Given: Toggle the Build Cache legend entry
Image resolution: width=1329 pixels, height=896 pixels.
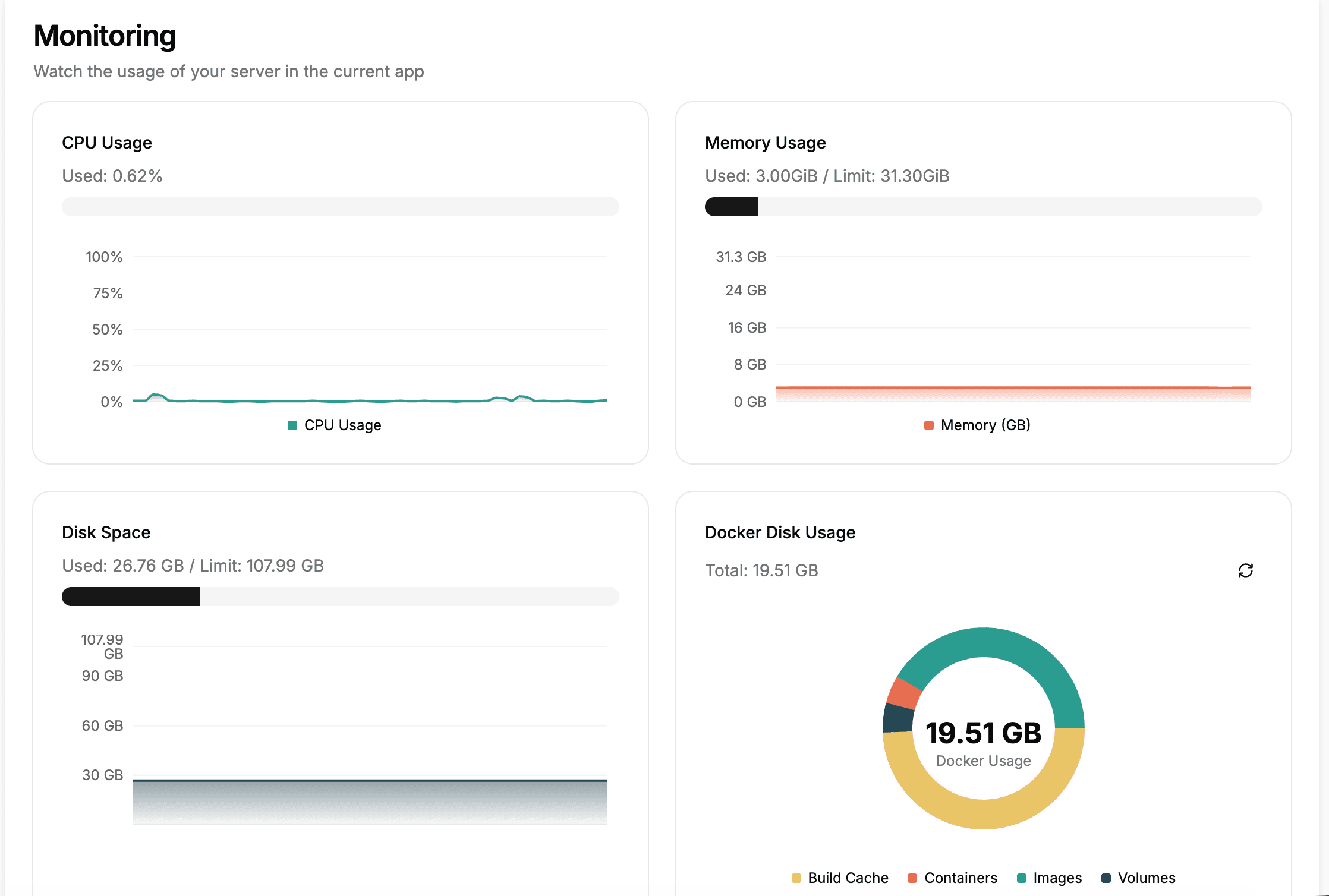Looking at the screenshot, I should [840, 878].
